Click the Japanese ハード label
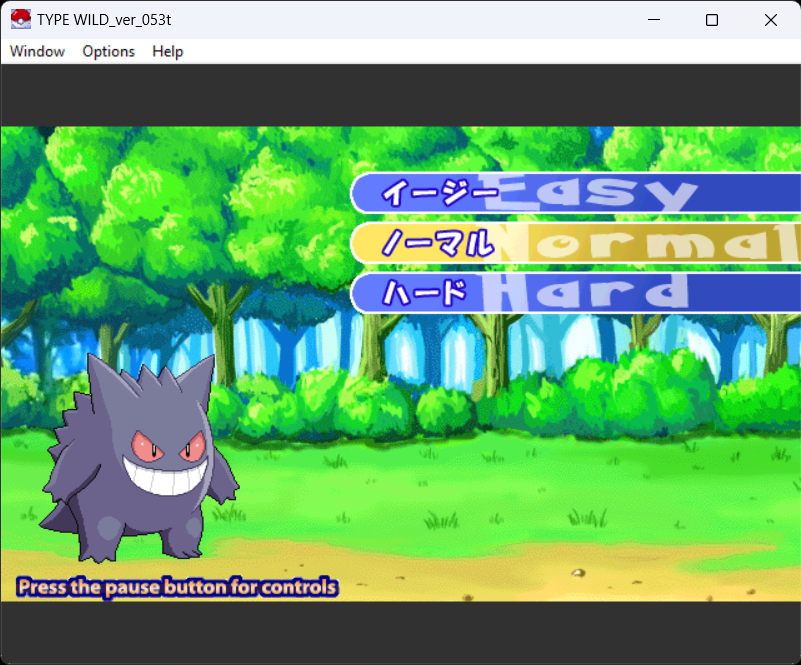Viewport: 801px width, 665px height. [425, 293]
